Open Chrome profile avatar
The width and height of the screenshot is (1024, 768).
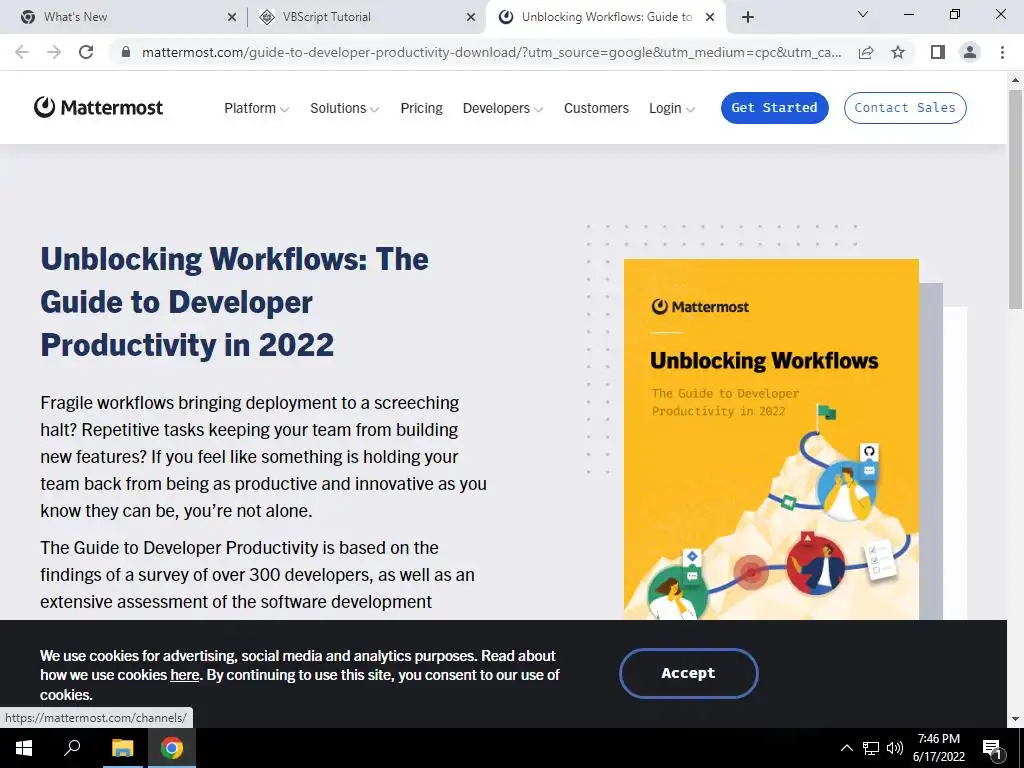tap(970, 52)
